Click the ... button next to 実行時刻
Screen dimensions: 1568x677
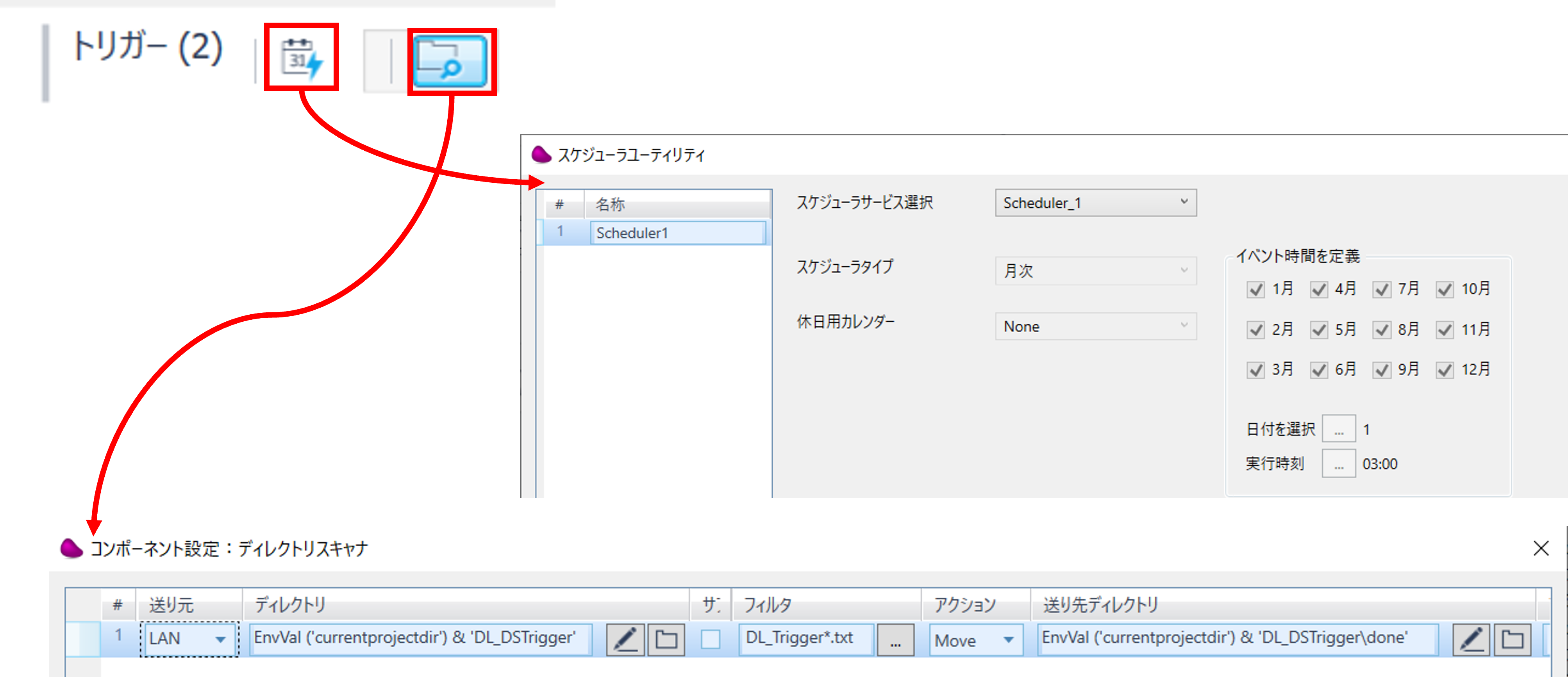[1339, 464]
